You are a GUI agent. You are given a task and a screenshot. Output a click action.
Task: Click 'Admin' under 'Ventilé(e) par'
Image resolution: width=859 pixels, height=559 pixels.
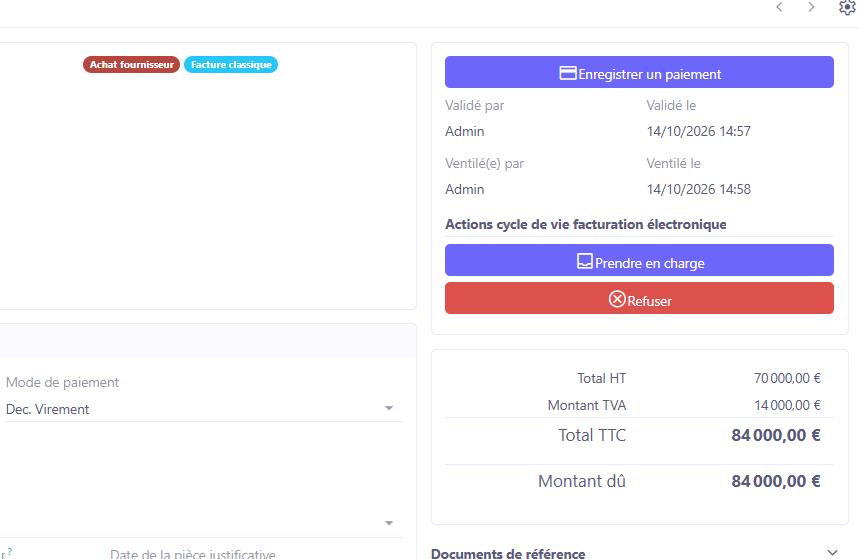point(465,190)
